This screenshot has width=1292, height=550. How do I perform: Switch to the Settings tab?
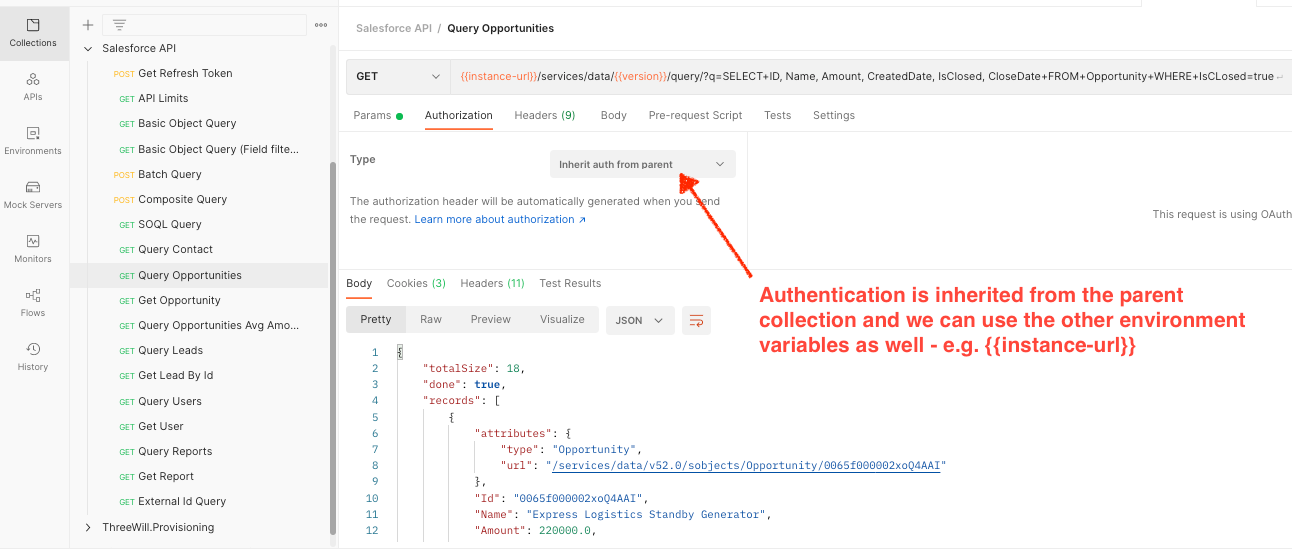point(833,115)
